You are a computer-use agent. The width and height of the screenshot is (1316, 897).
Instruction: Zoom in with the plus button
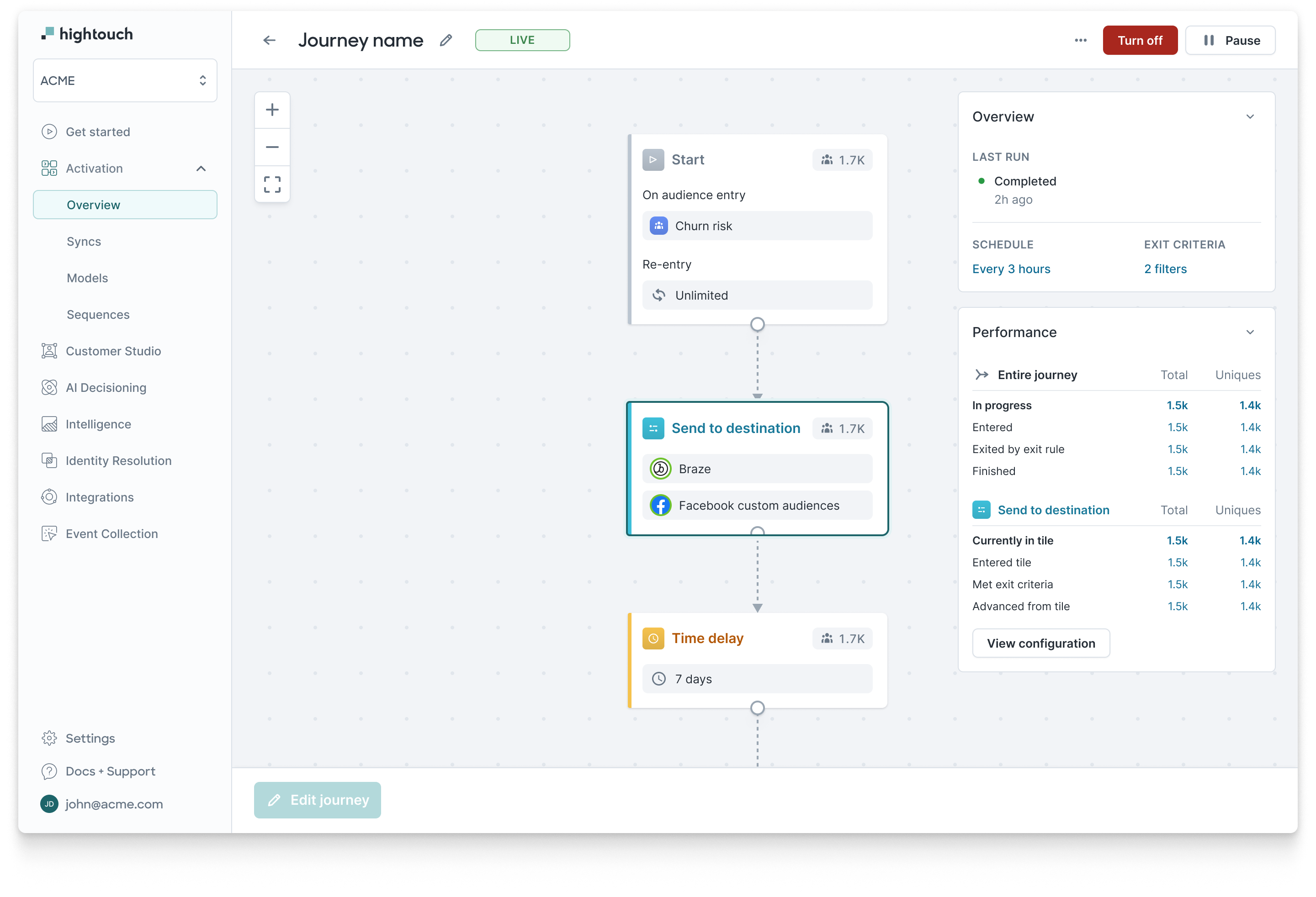[x=272, y=110]
